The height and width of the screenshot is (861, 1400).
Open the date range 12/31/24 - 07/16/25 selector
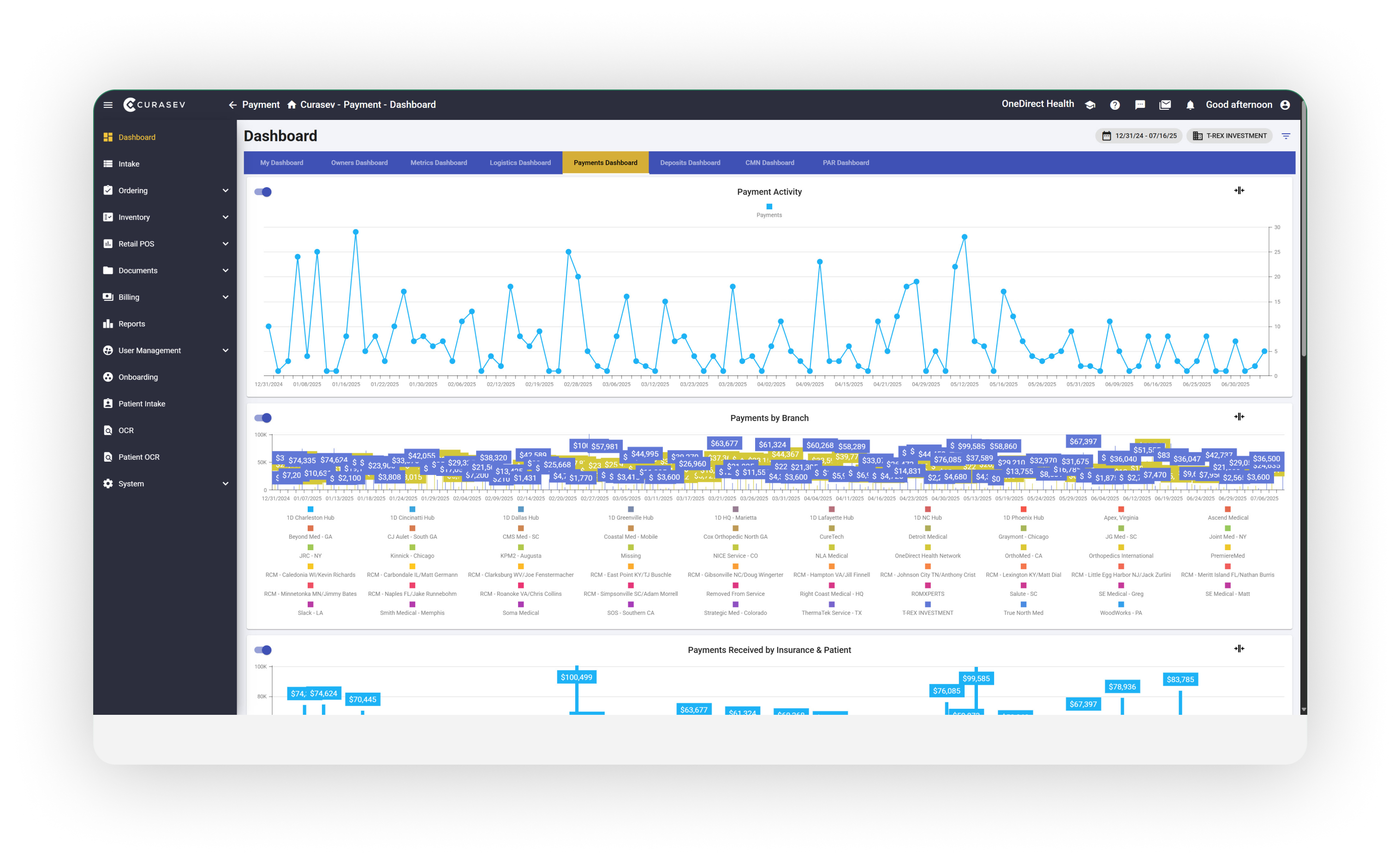coord(1138,136)
